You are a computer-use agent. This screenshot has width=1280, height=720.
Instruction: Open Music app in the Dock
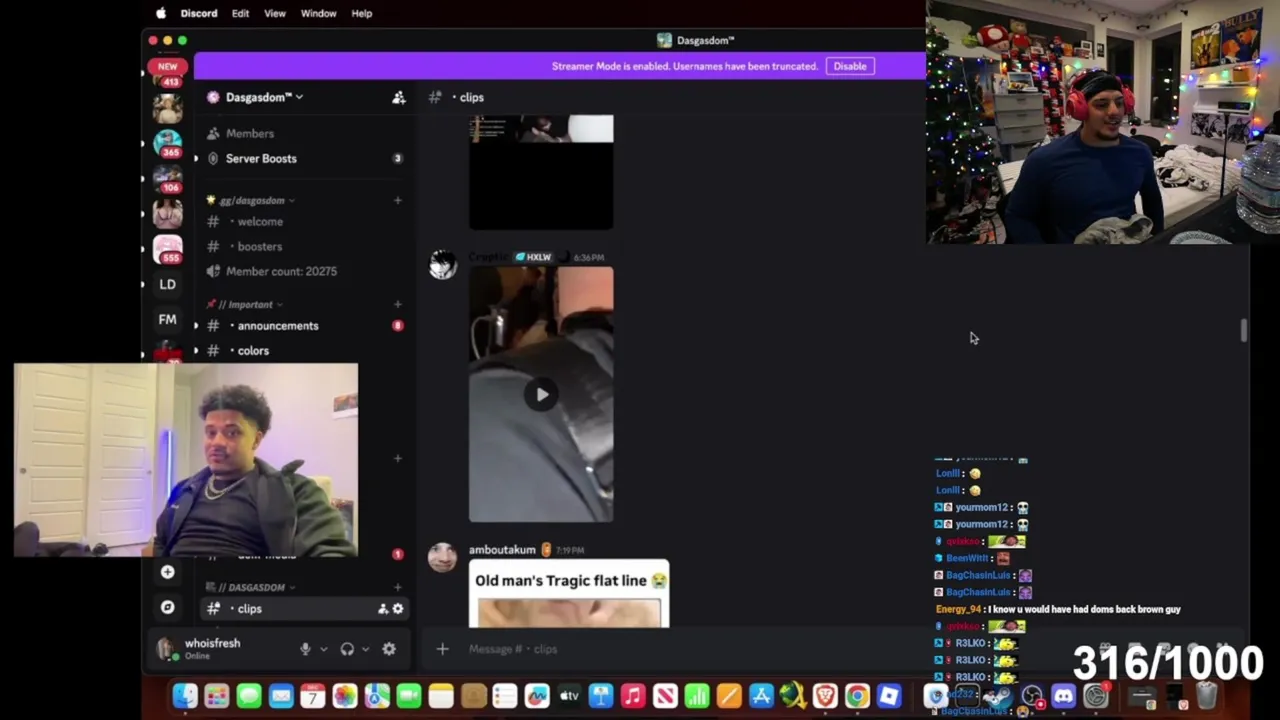(633, 696)
